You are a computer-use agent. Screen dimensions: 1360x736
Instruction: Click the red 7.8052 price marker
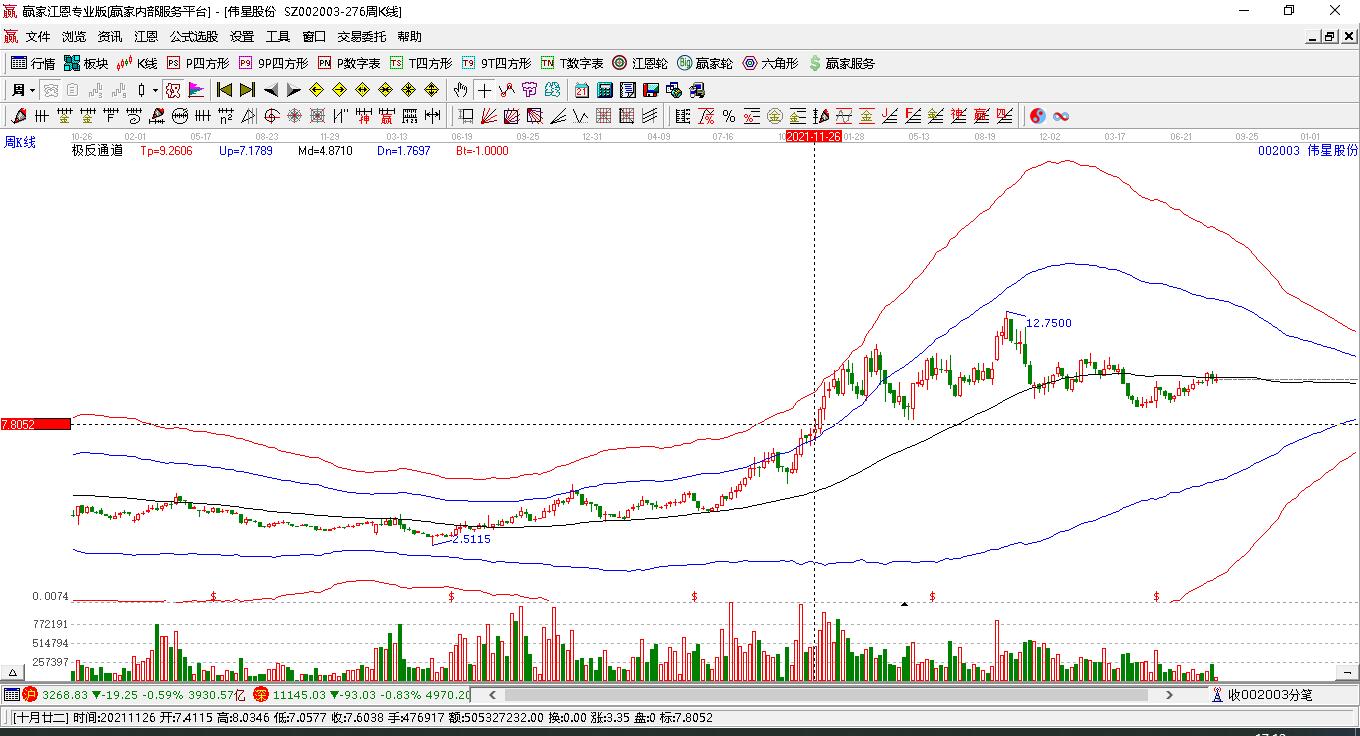(x=36, y=424)
